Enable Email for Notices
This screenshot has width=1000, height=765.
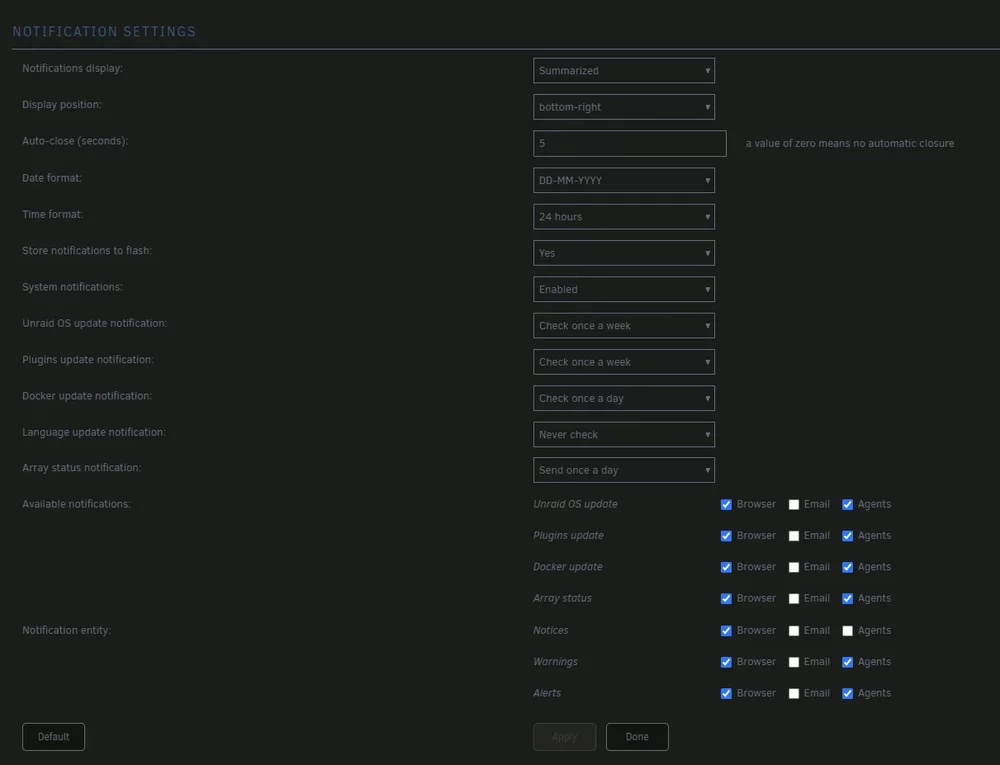[x=793, y=630]
